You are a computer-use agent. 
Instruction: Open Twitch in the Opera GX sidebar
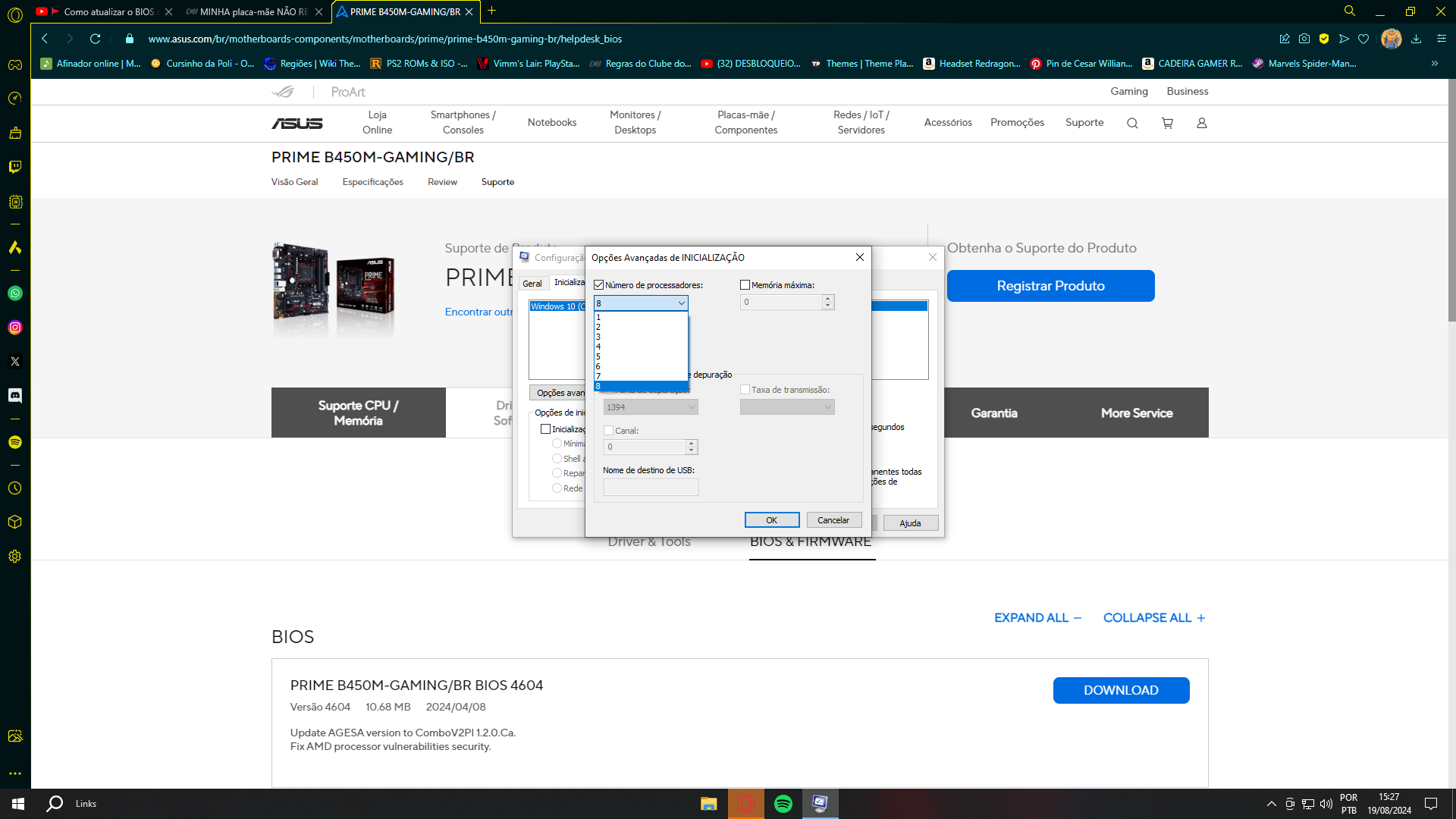coord(15,167)
